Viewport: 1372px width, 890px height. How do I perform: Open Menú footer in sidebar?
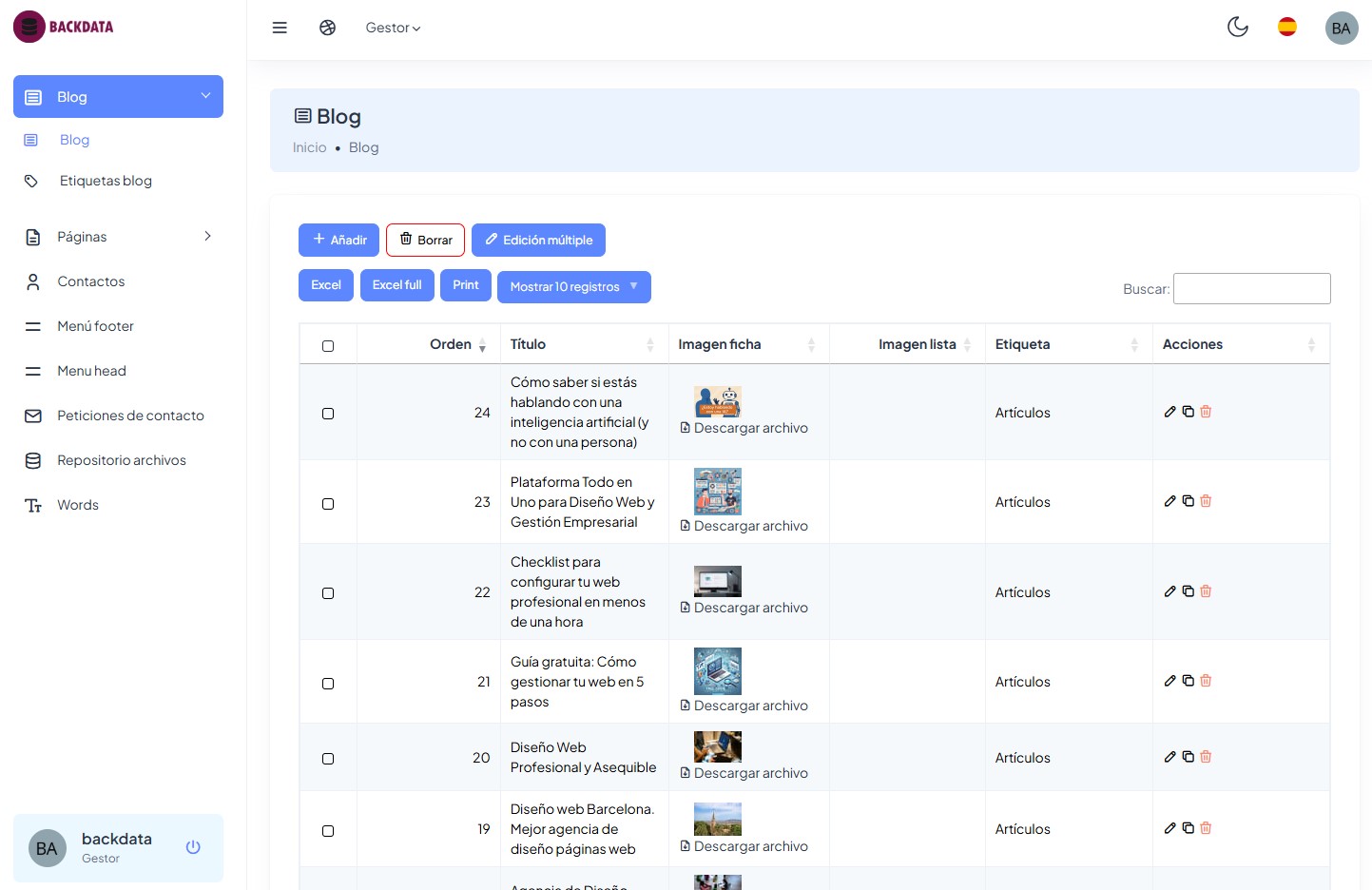[x=95, y=326]
